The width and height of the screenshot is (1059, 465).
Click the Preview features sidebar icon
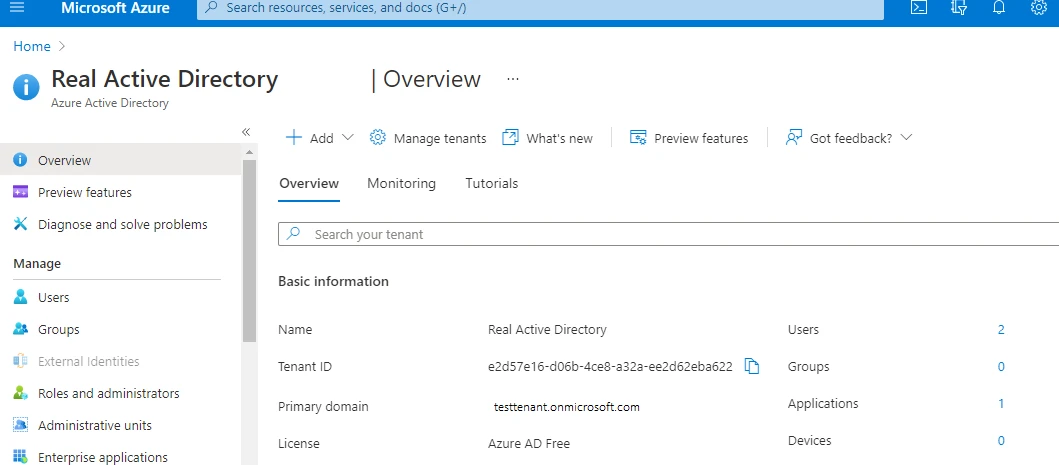[20, 192]
